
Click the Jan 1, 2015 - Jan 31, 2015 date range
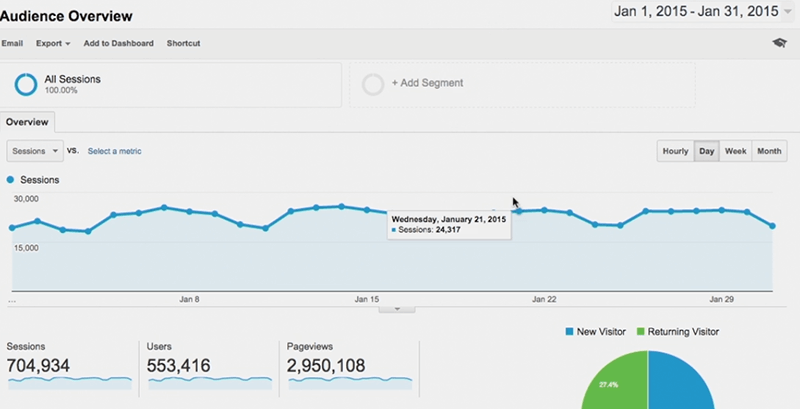pos(696,11)
